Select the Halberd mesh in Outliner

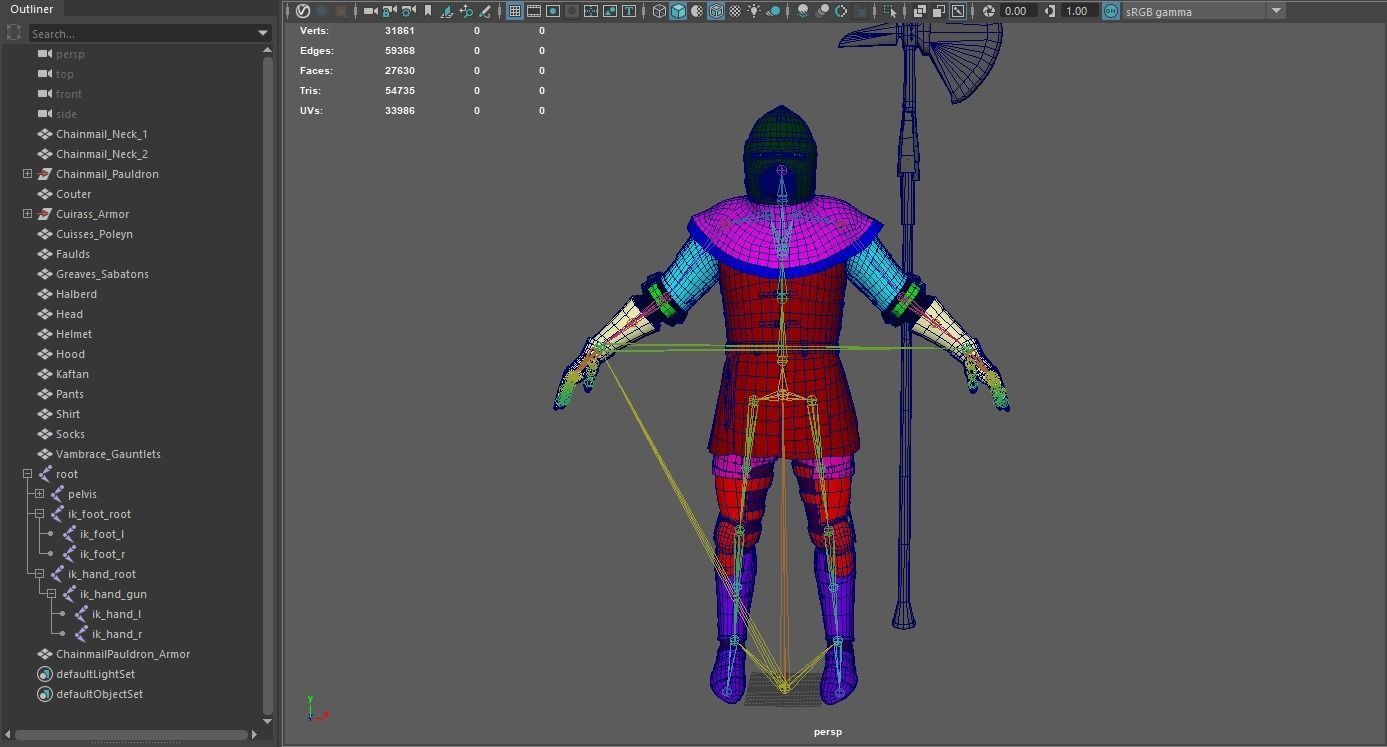(76, 294)
